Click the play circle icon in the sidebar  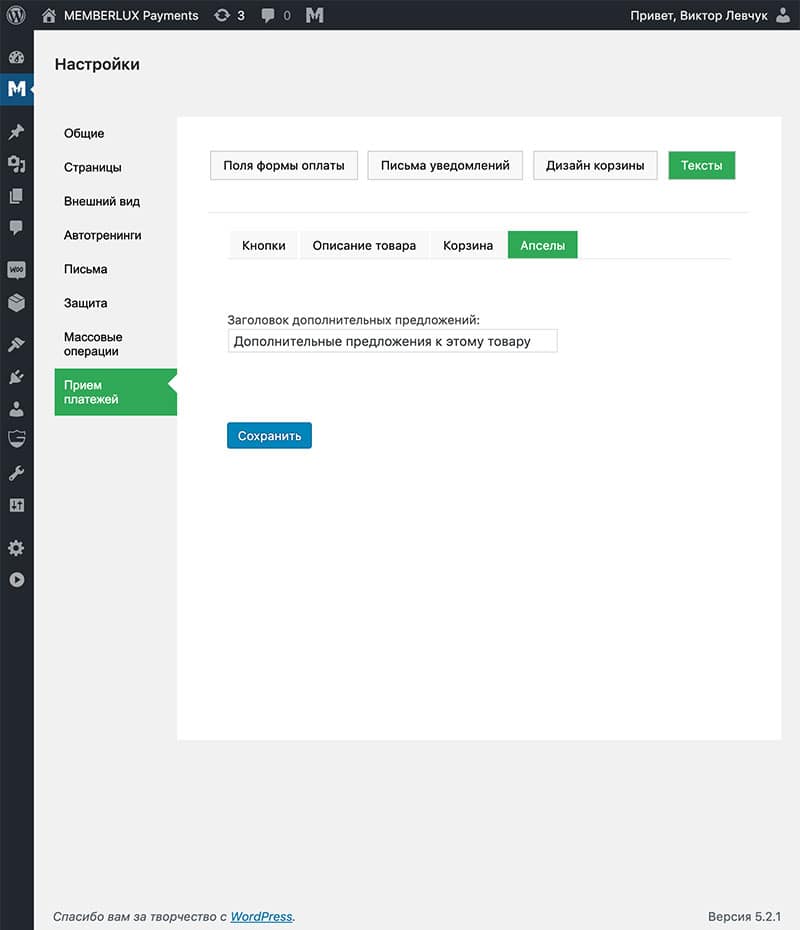16,579
